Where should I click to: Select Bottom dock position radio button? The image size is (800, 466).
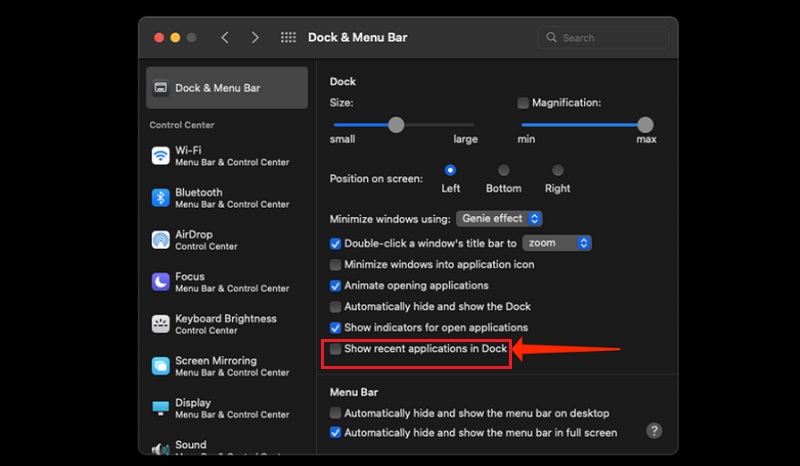[x=504, y=171]
